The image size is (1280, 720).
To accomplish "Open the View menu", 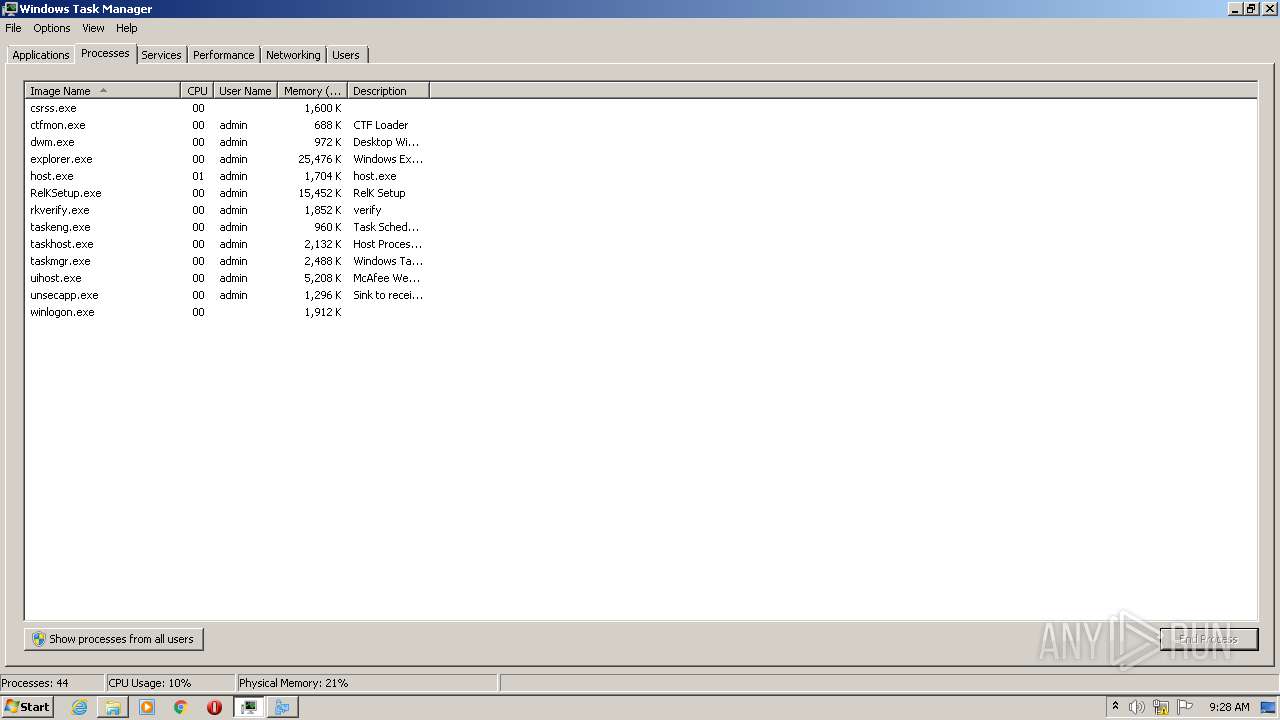I will click(93, 28).
